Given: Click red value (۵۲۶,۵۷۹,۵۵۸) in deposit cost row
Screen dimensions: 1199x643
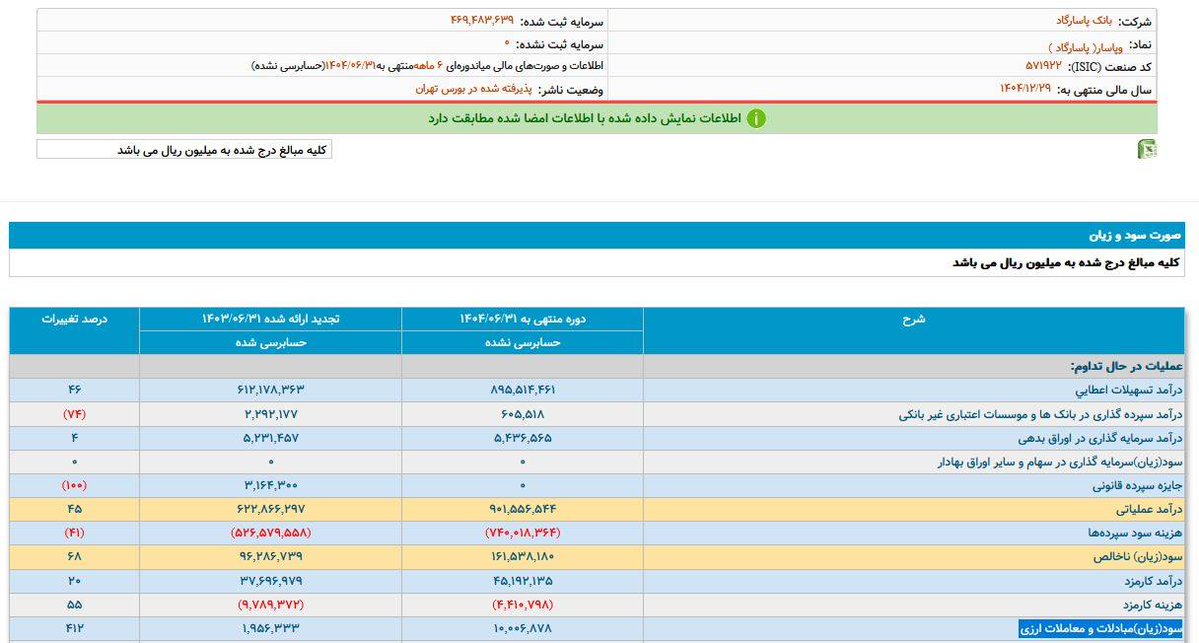Looking at the screenshot, I should (x=271, y=533).
